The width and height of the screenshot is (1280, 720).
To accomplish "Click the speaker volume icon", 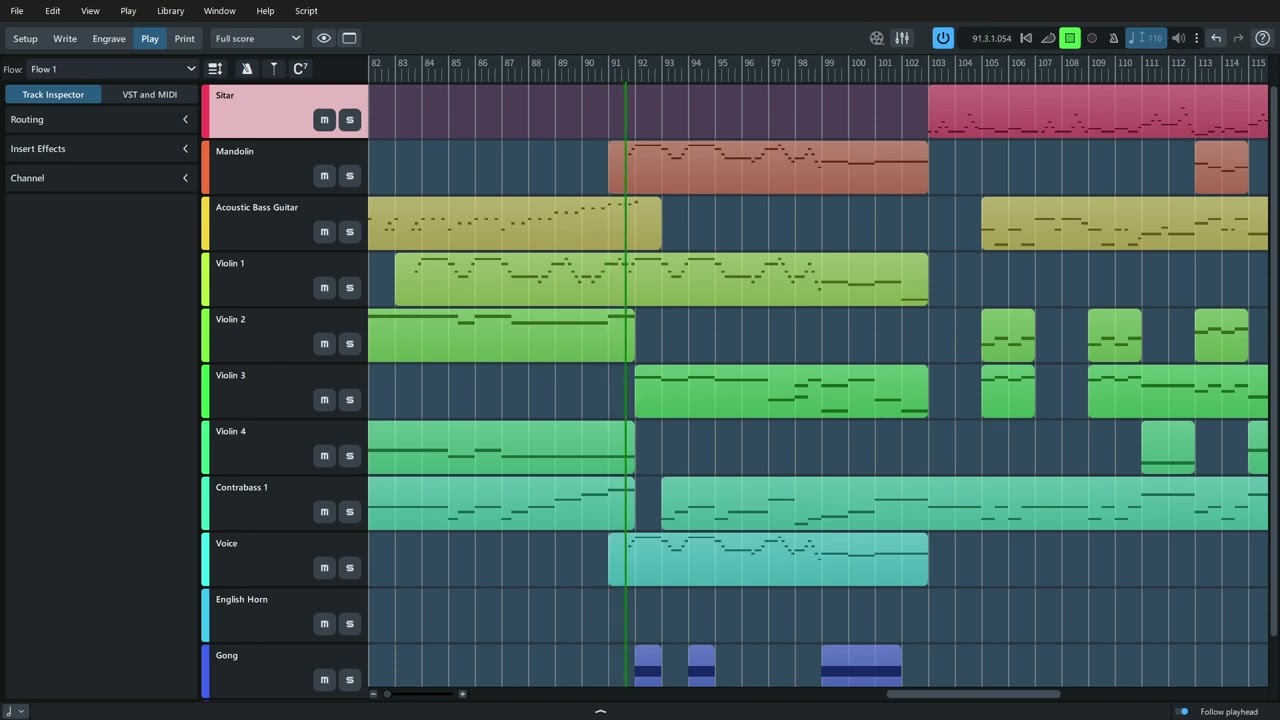I will click(1178, 38).
